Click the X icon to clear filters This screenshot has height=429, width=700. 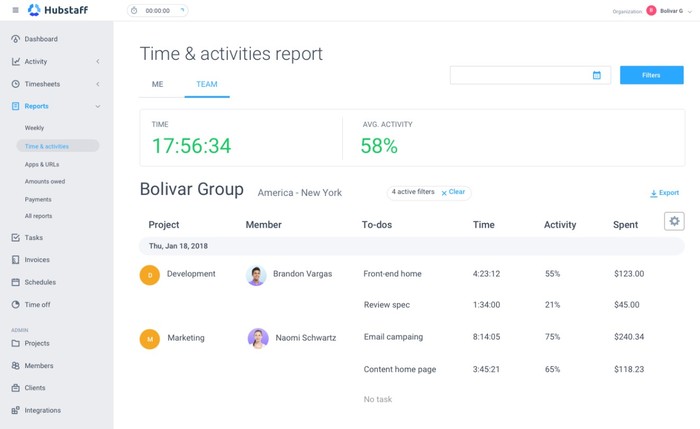click(x=444, y=193)
